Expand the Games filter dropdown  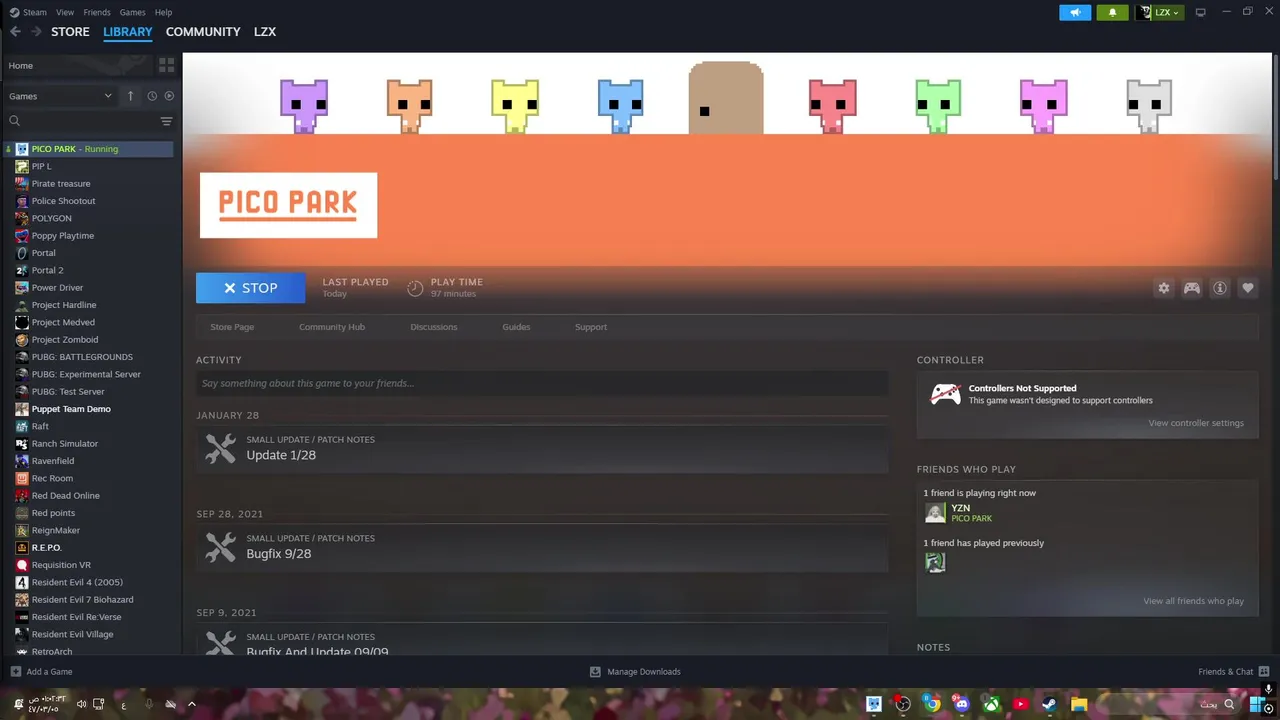(60, 96)
